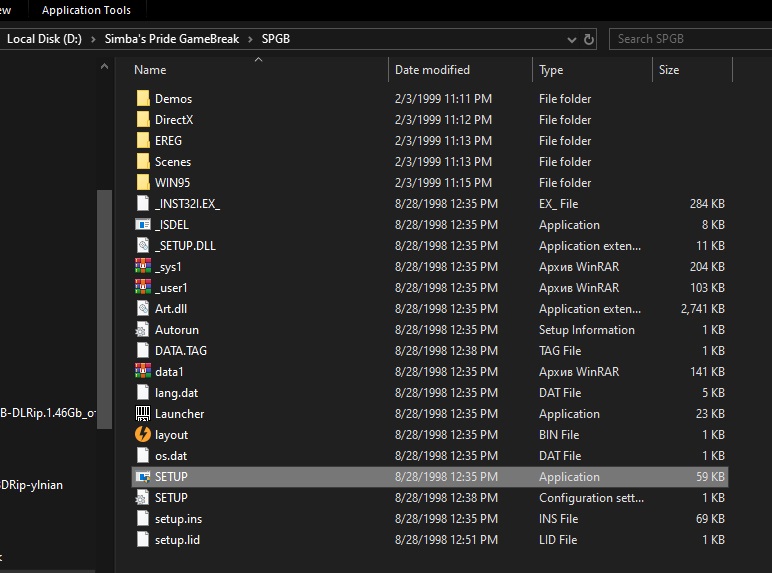Click the _ISDEL application icon
Screen dimensions: 772x573
(x=142, y=225)
